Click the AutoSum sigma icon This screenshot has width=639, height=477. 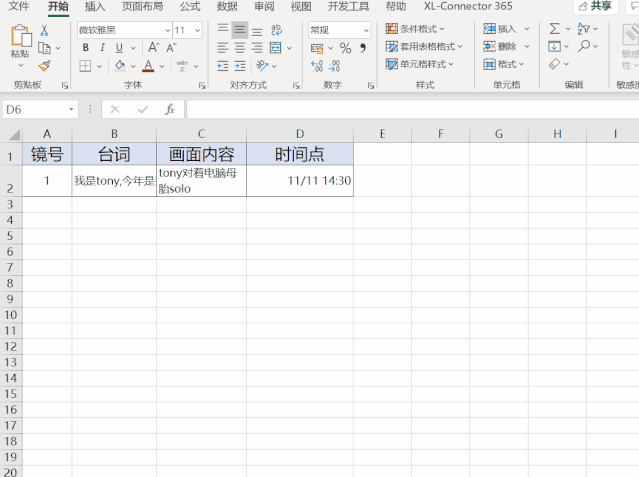[554, 29]
